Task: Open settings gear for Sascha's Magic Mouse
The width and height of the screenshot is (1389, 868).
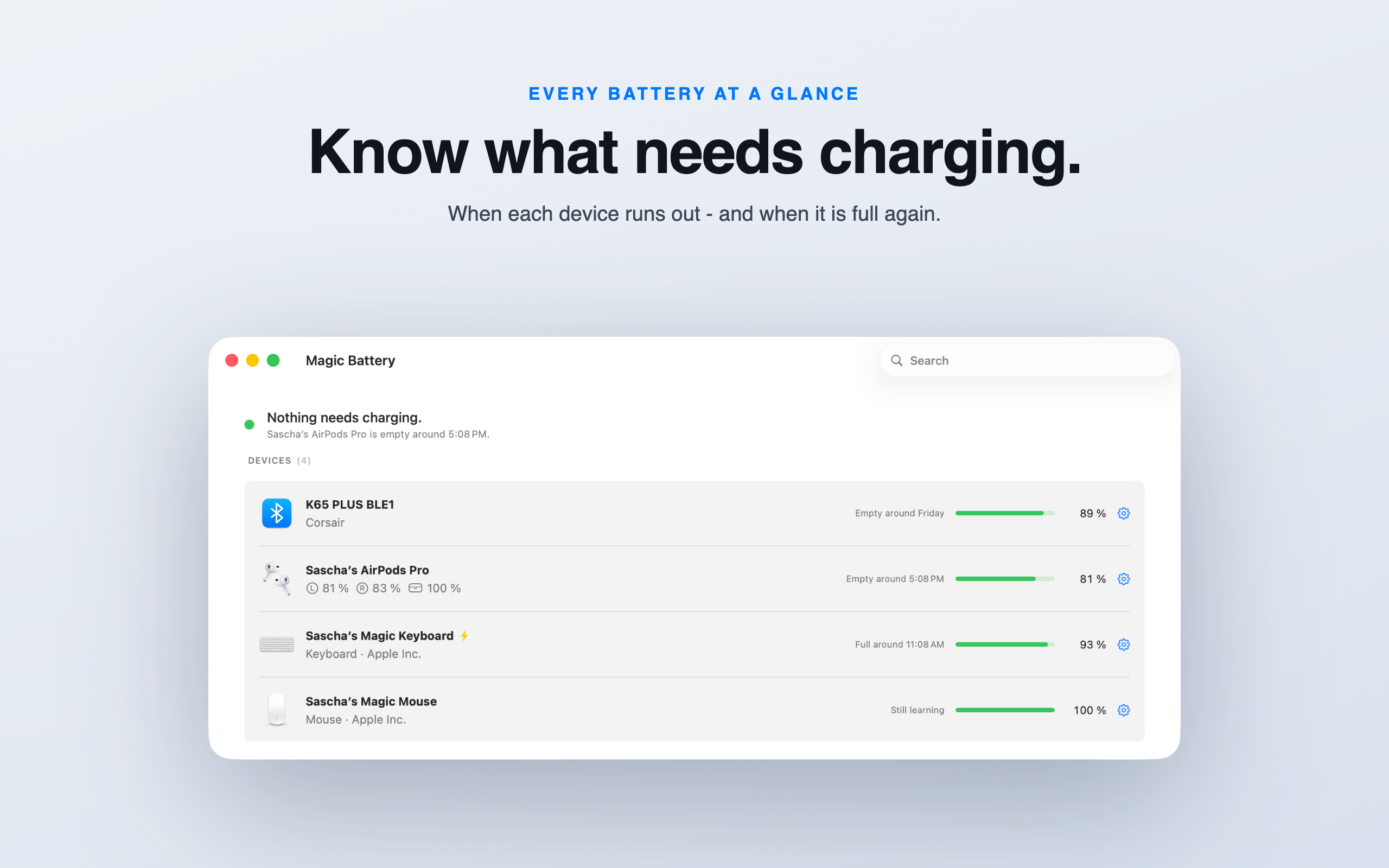Action: pos(1123,710)
